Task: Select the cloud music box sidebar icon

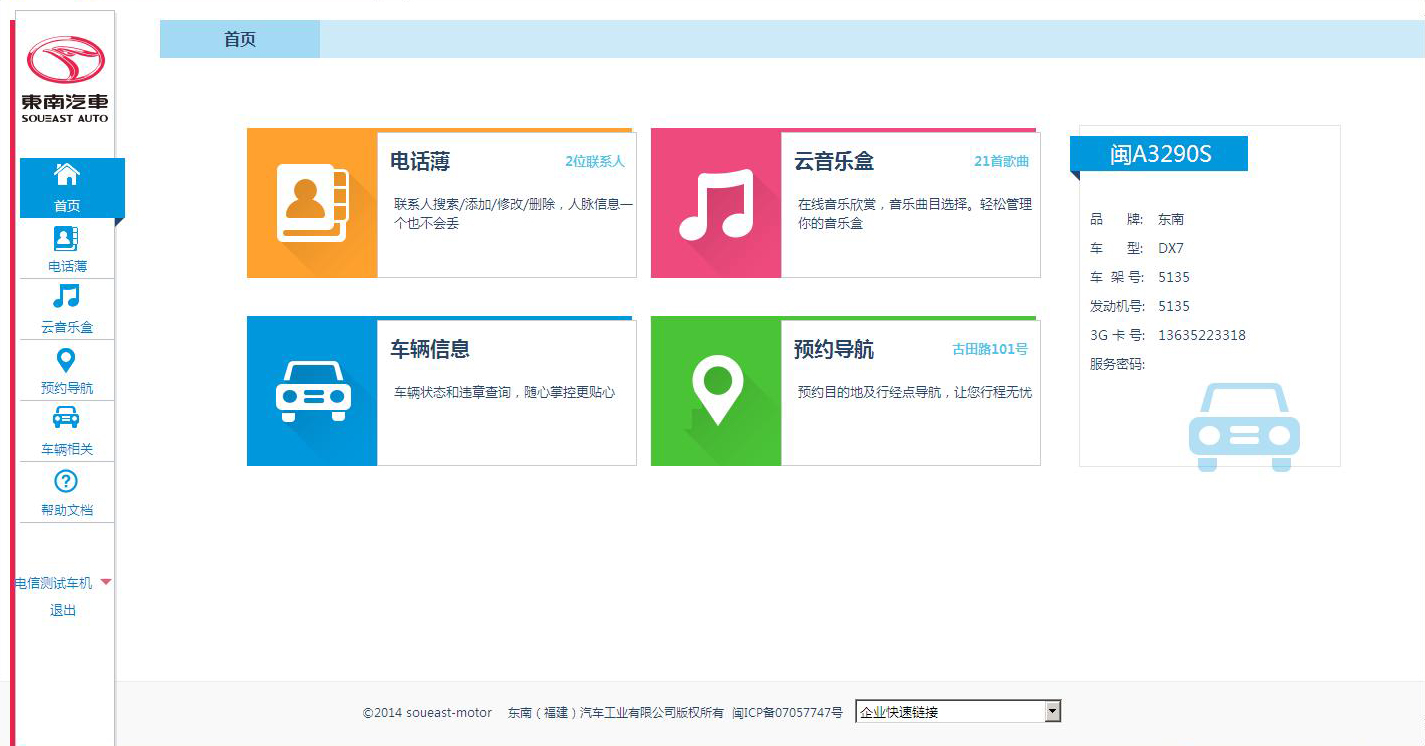Action: click(66, 296)
